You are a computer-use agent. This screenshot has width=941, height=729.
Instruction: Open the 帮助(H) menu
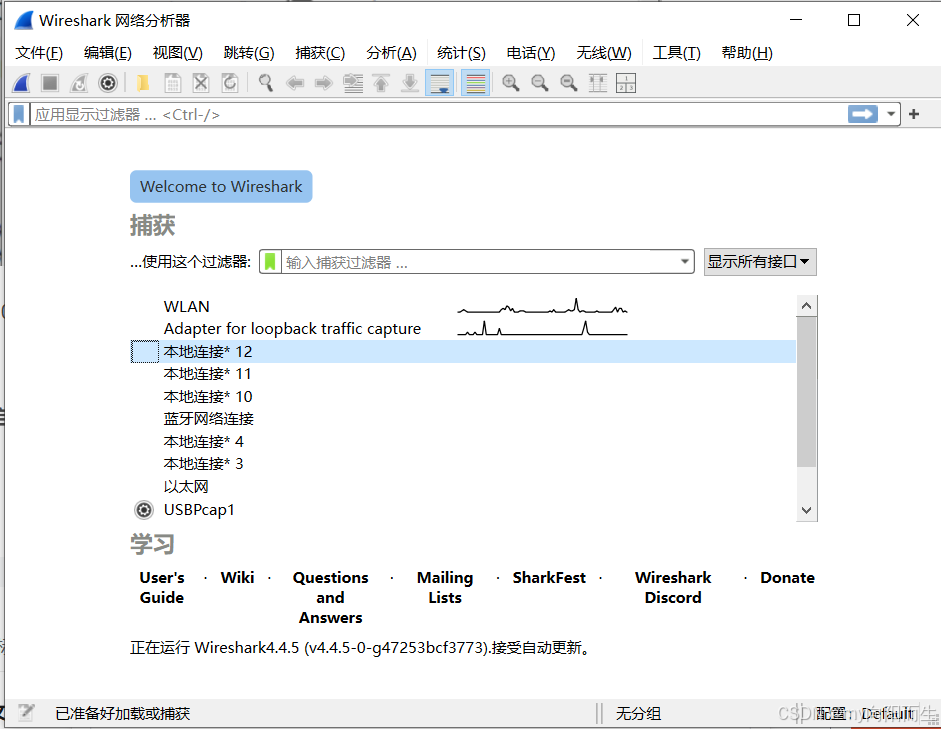[x=747, y=53]
